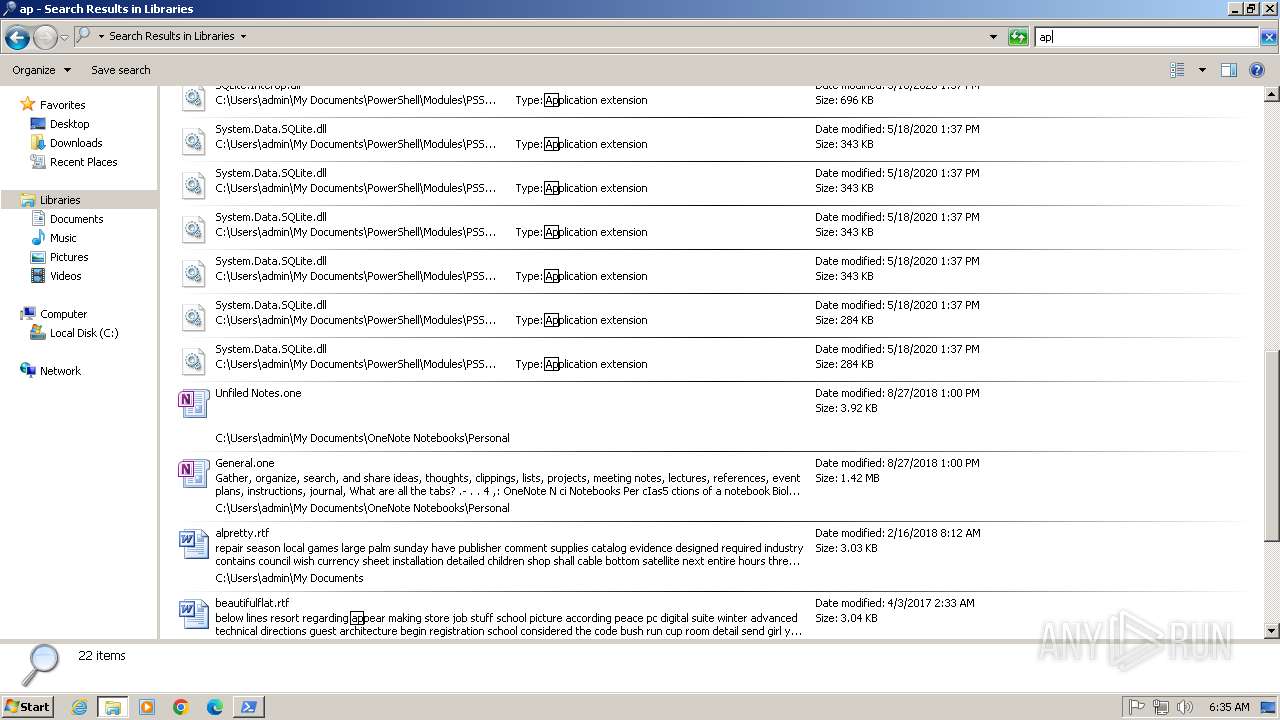This screenshot has width=1280, height=720.
Task: Click 'Size: 1.42 MB' text
Action: point(847,478)
